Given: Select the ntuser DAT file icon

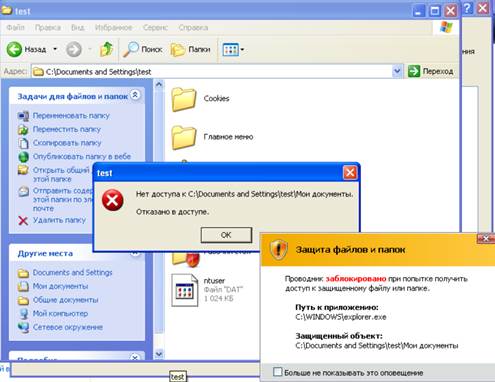Looking at the screenshot, I should pyautogui.click(x=184, y=290).
